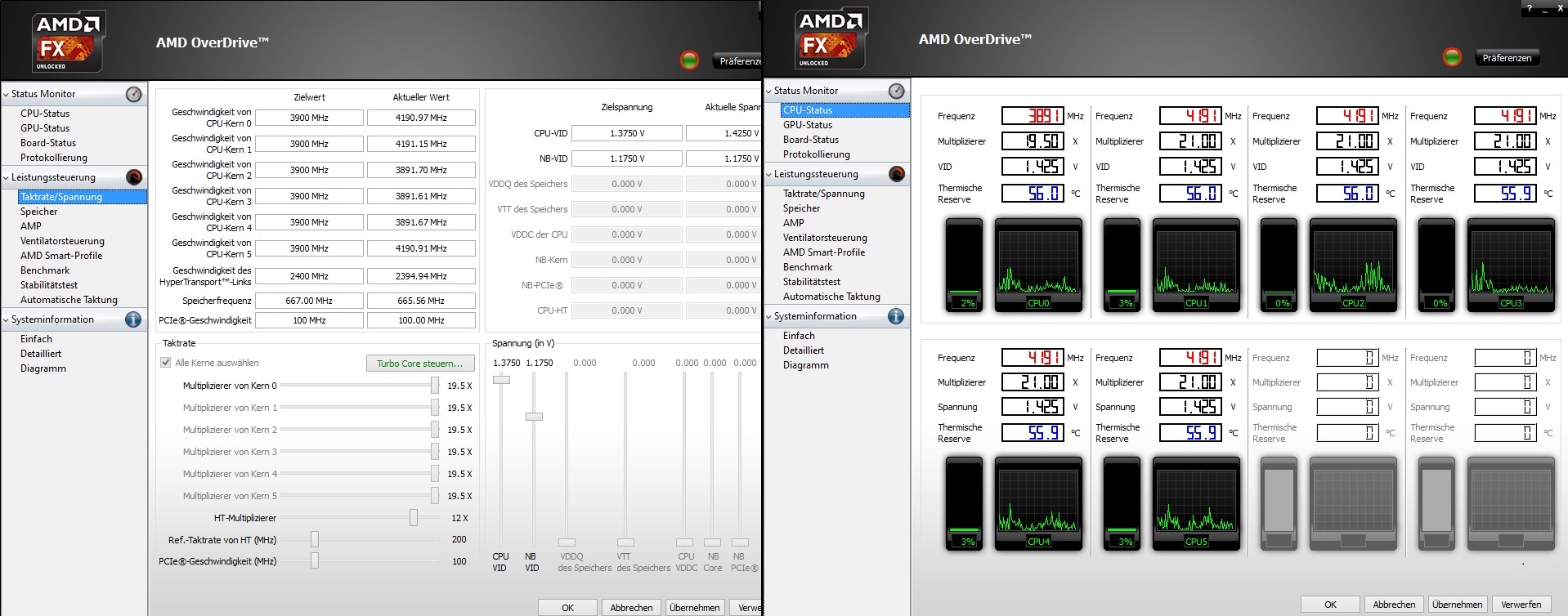
Task: Open Automatische Taktung in right window
Action: pyautogui.click(x=831, y=297)
